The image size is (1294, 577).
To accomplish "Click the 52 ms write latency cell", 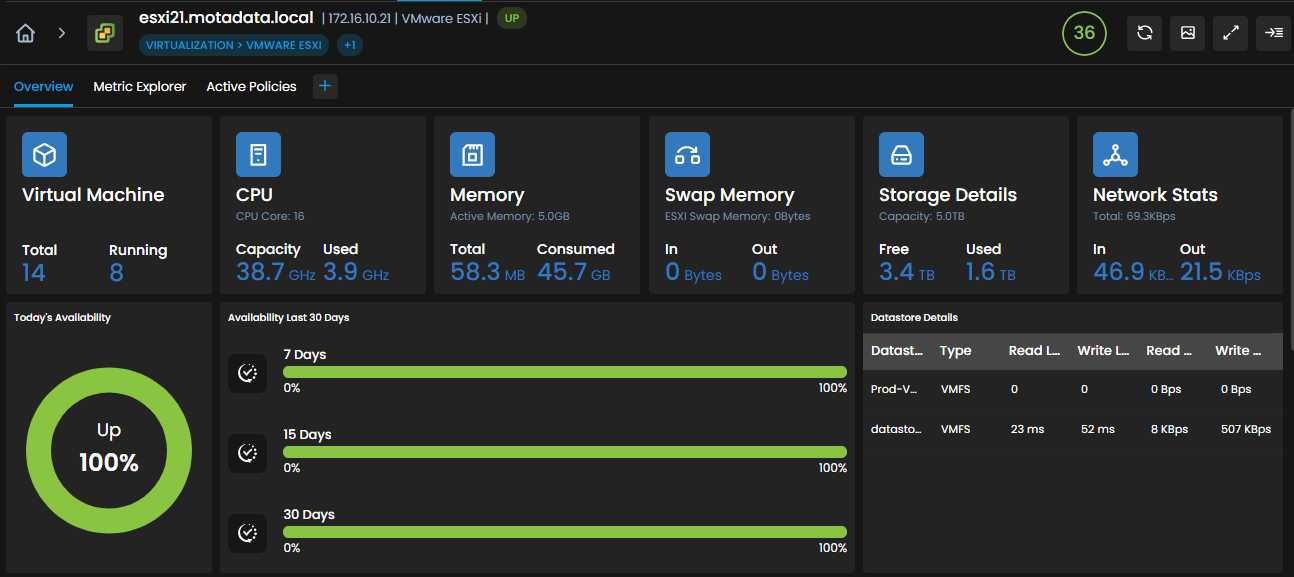I will point(1097,429).
